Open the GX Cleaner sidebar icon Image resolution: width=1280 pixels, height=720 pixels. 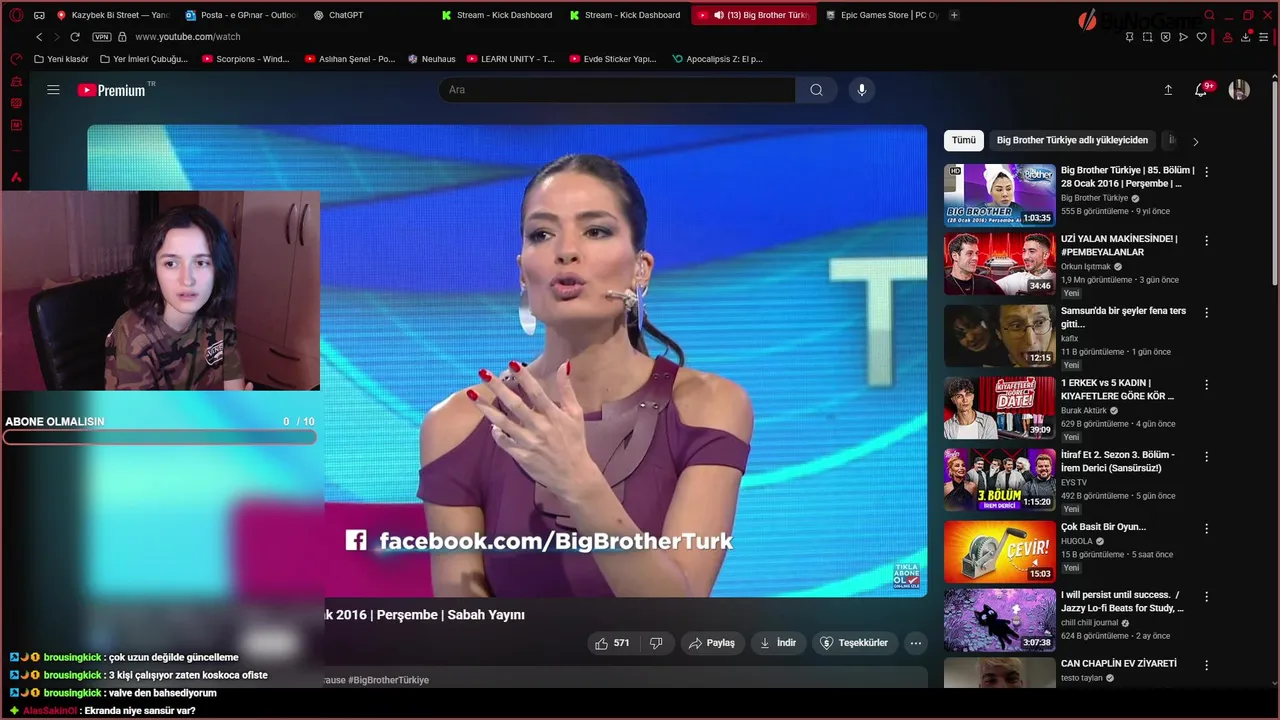[x=16, y=81]
